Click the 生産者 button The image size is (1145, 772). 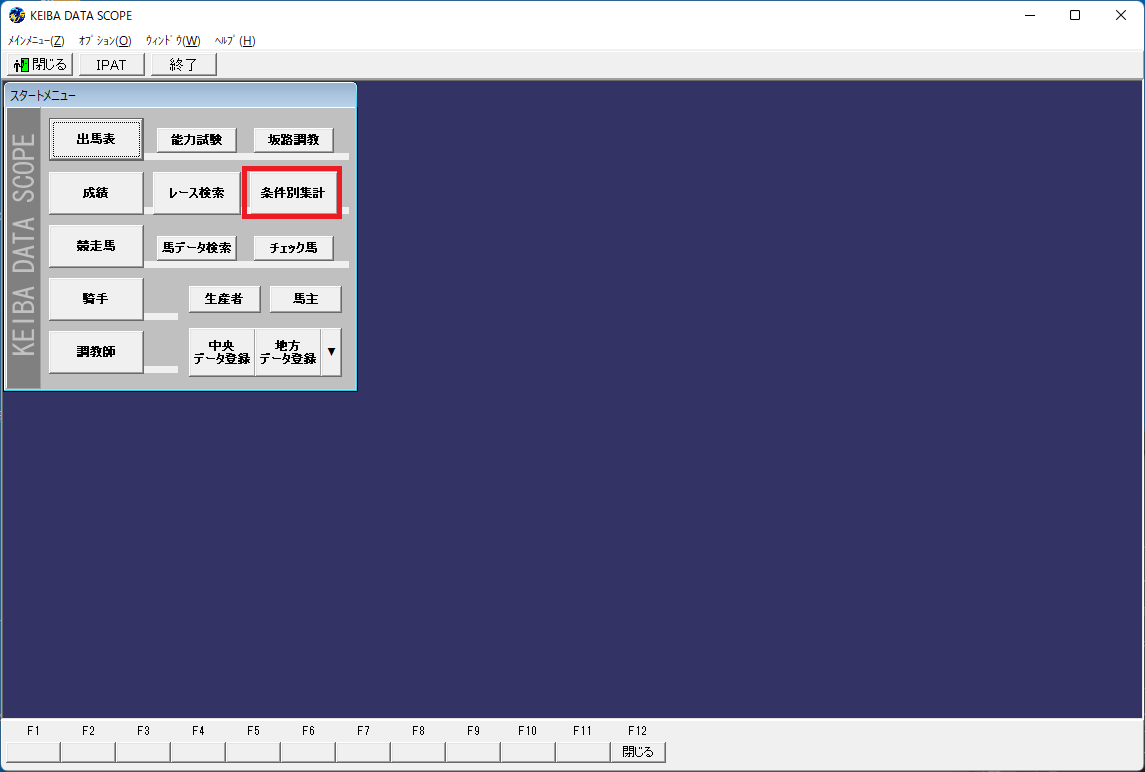tap(224, 299)
